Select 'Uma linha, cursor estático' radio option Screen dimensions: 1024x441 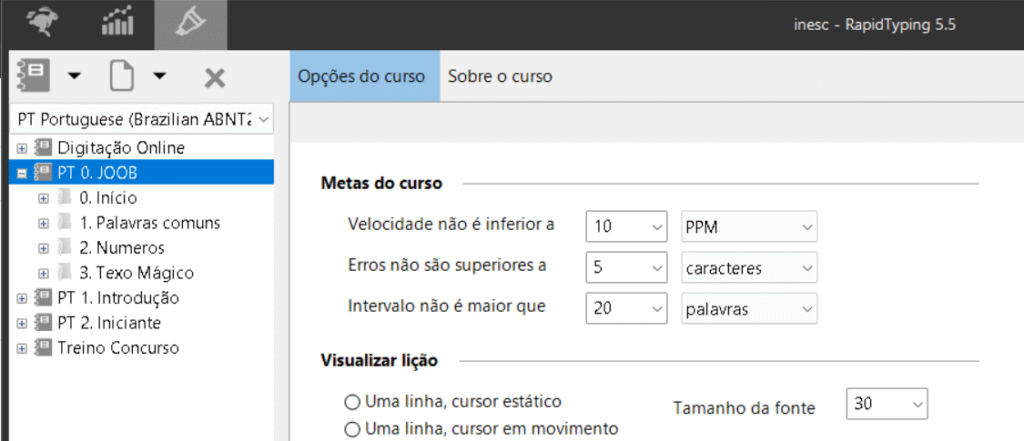351,402
